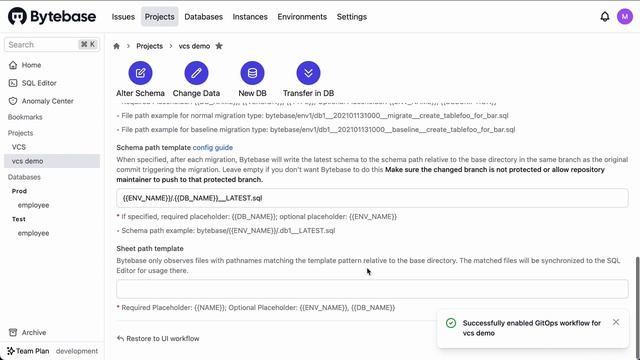Click the Alter Schema icon button

click(140, 73)
